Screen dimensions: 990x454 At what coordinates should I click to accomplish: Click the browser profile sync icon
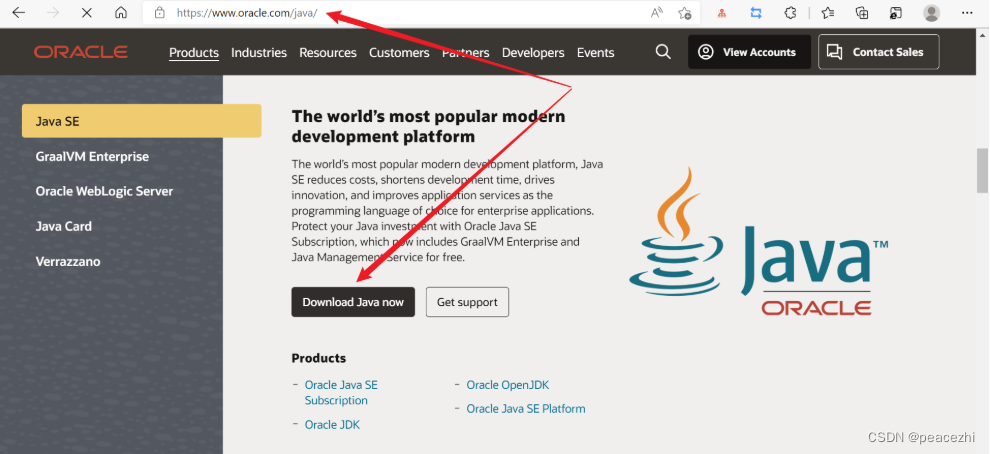click(896, 13)
